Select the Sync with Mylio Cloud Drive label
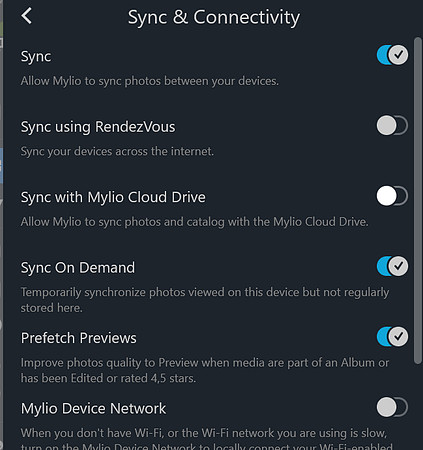 point(113,197)
